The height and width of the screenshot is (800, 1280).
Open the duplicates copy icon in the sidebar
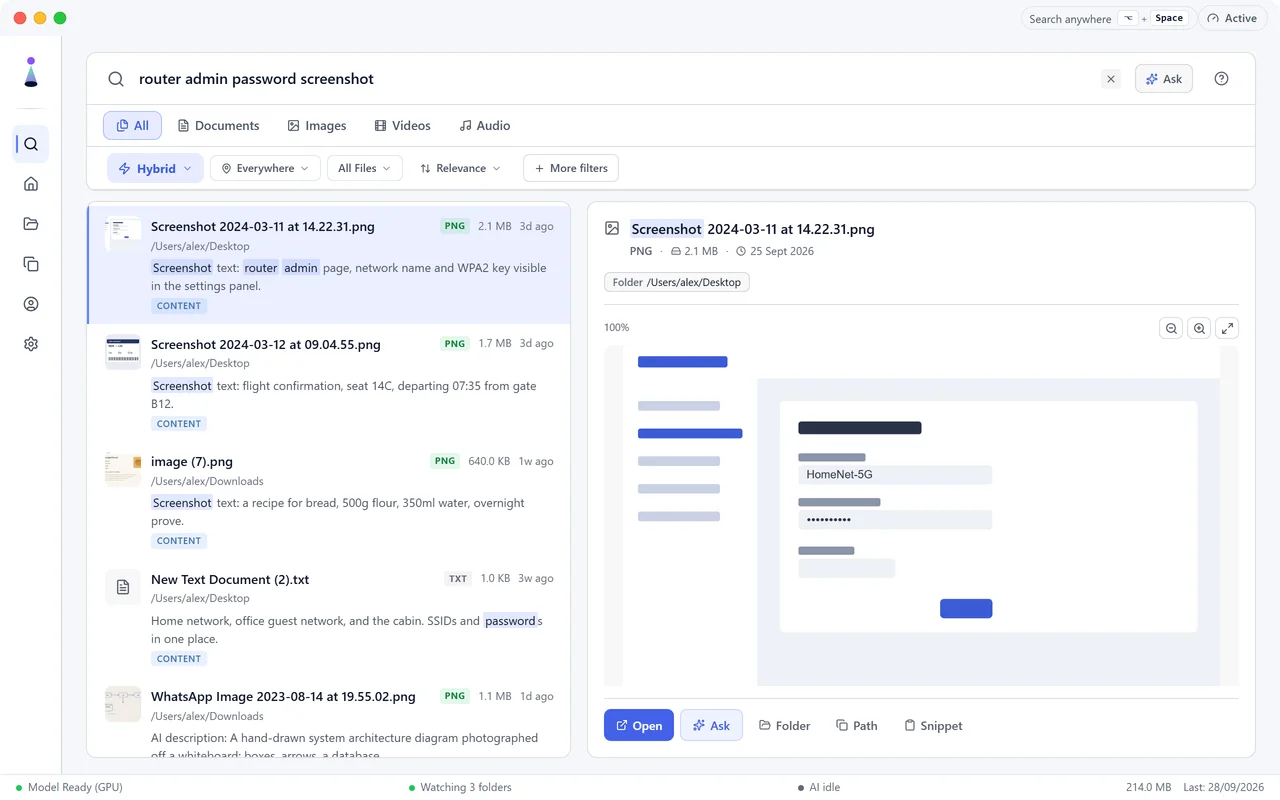[x=31, y=264]
